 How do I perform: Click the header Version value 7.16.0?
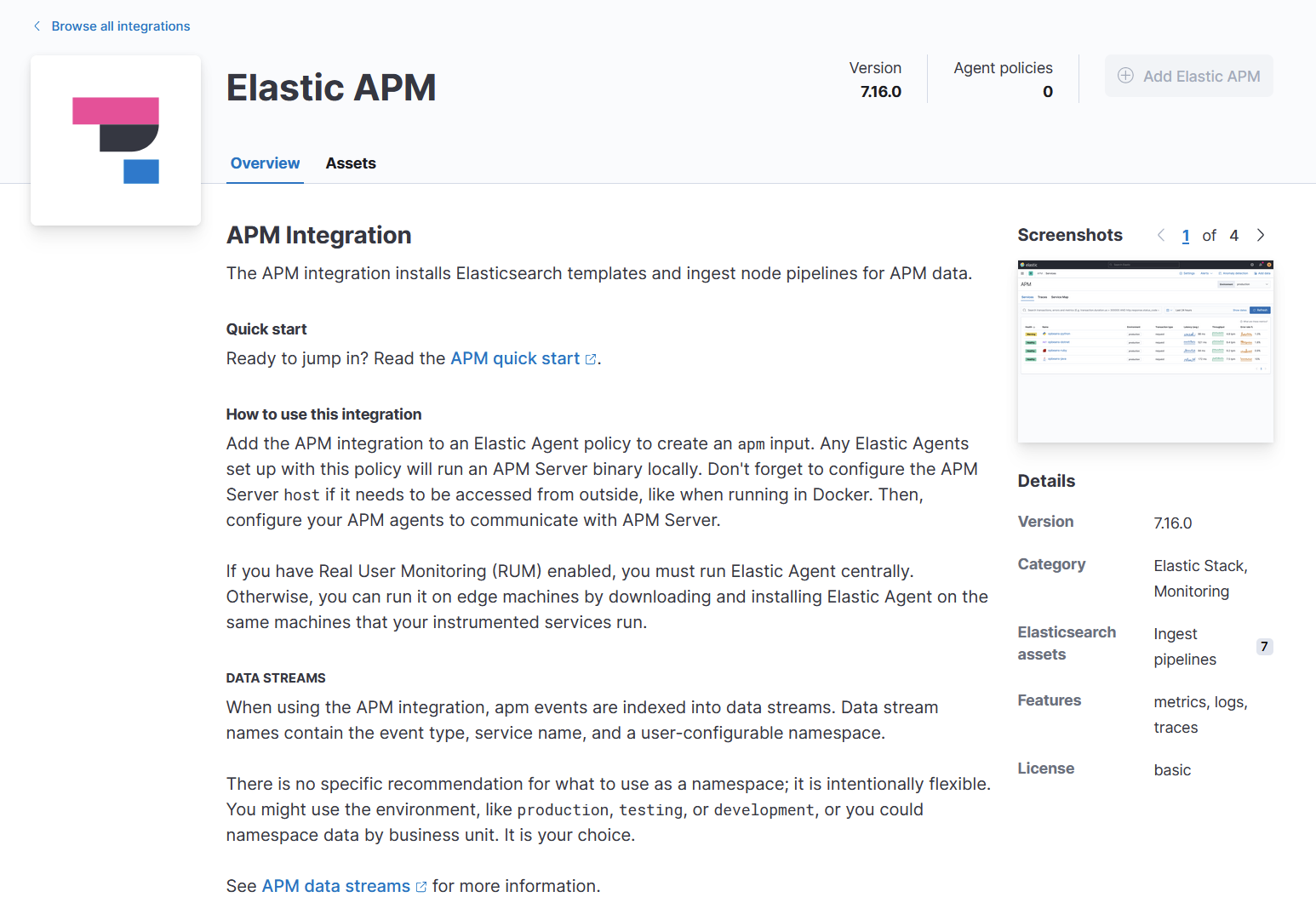[880, 92]
